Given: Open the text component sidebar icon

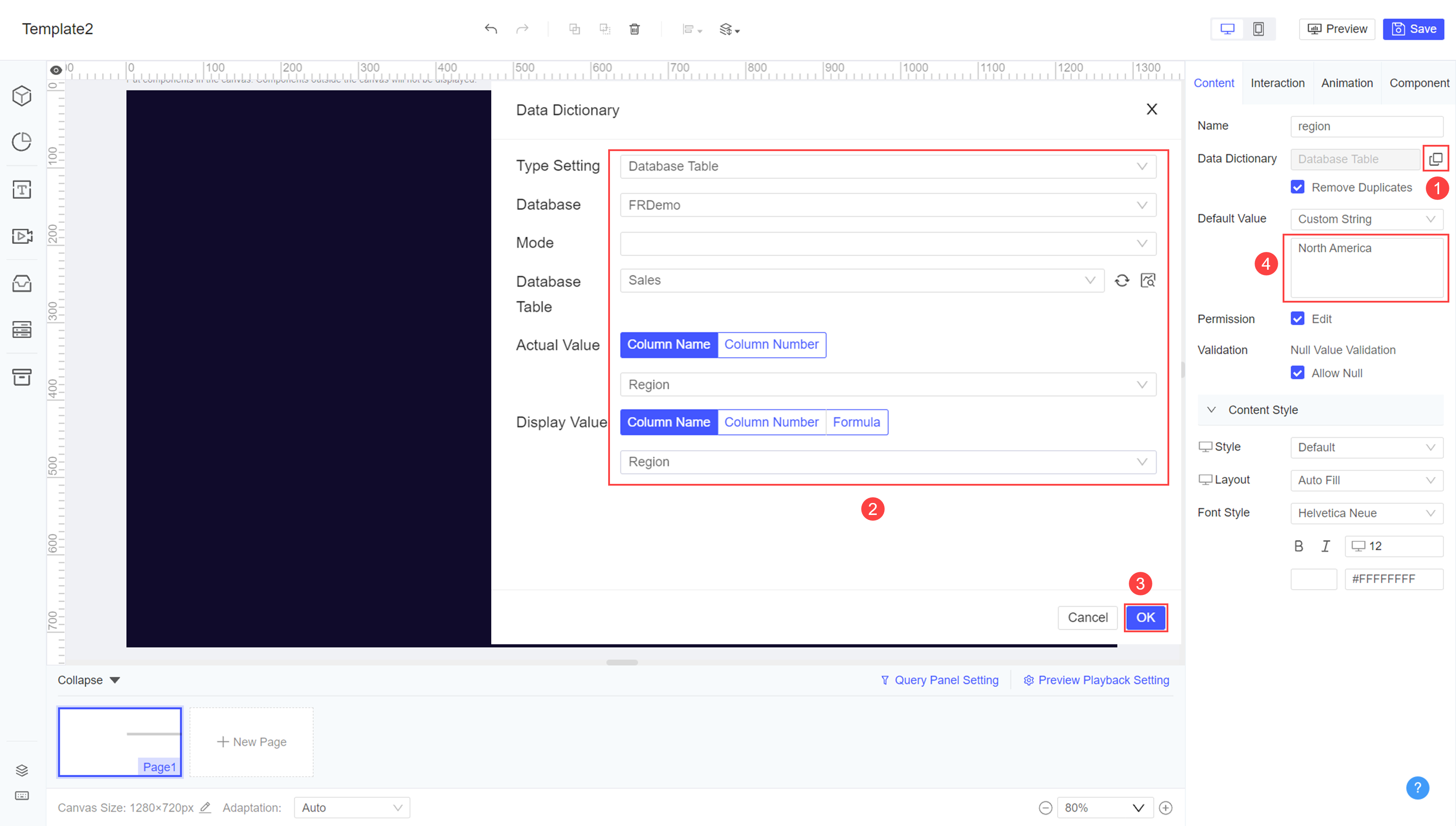Looking at the screenshot, I should click(22, 189).
